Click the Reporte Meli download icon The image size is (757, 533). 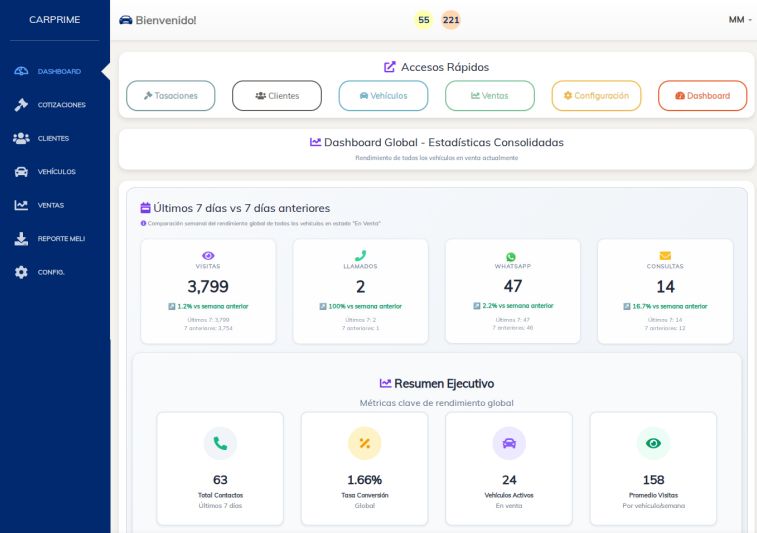point(21,239)
